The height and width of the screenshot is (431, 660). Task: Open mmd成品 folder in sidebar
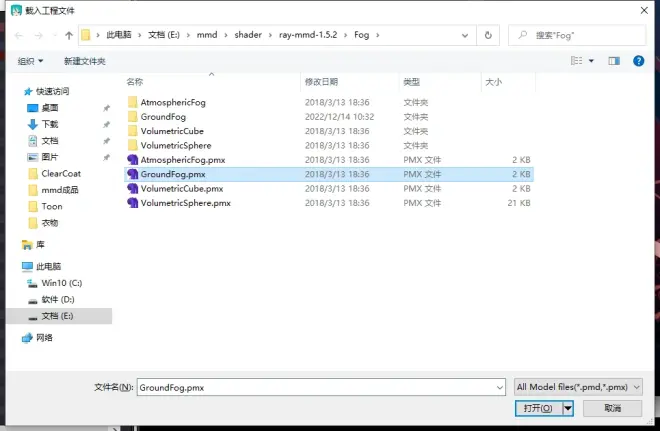click(x=60, y=190)
